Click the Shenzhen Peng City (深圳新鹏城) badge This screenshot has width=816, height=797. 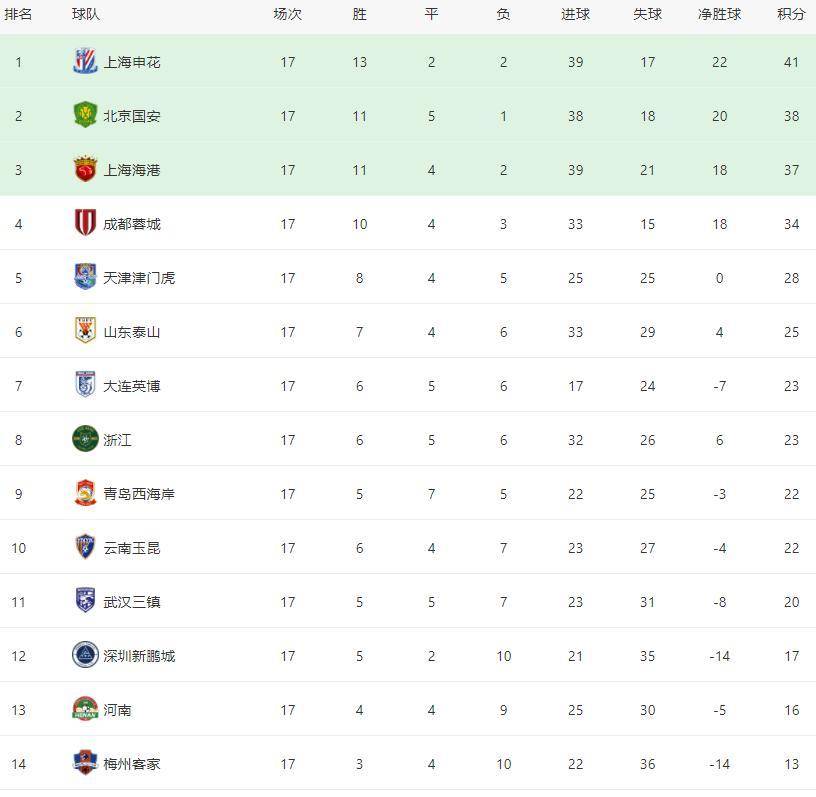(85, 656)
